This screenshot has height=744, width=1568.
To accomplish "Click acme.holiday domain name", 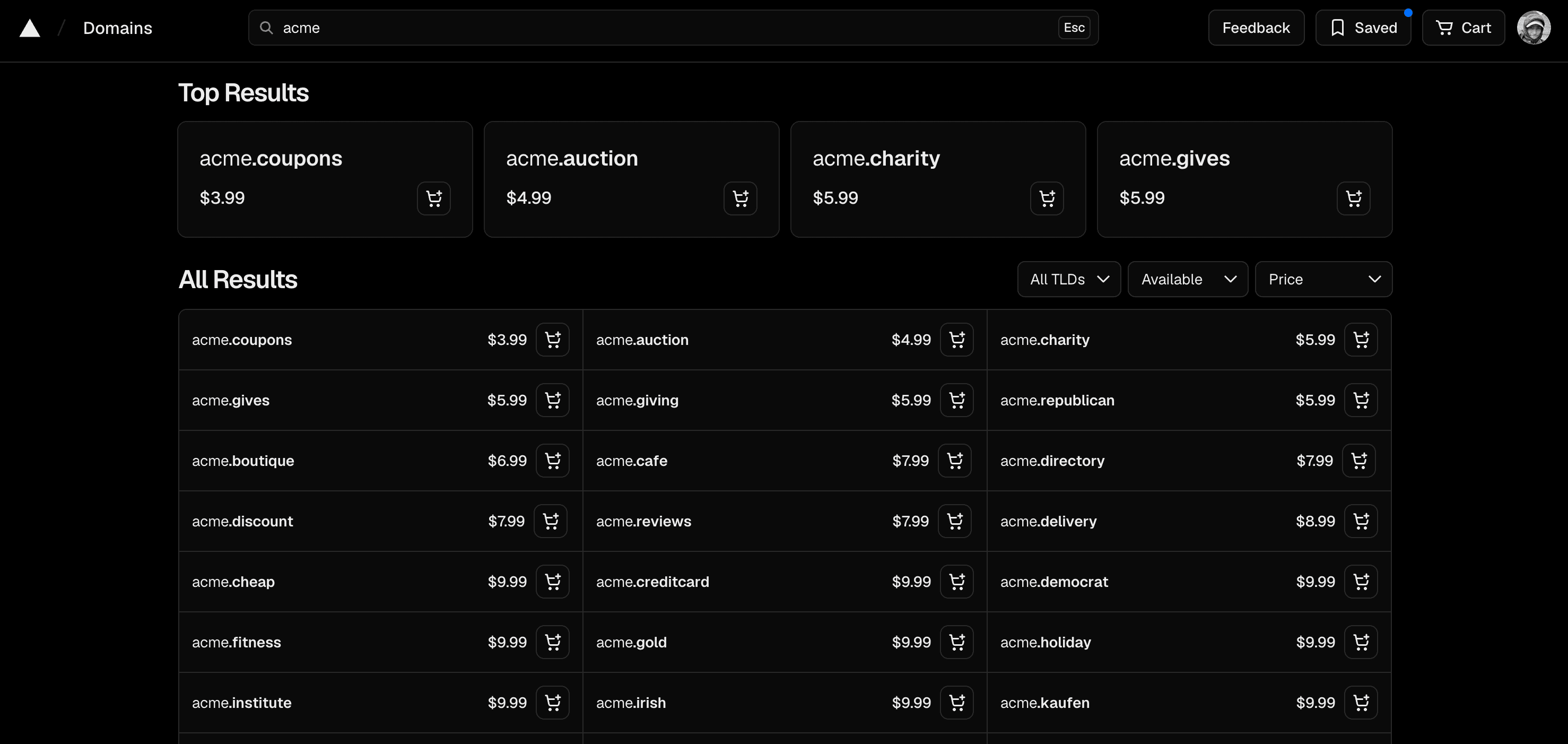I will (x=1046, y=642).
